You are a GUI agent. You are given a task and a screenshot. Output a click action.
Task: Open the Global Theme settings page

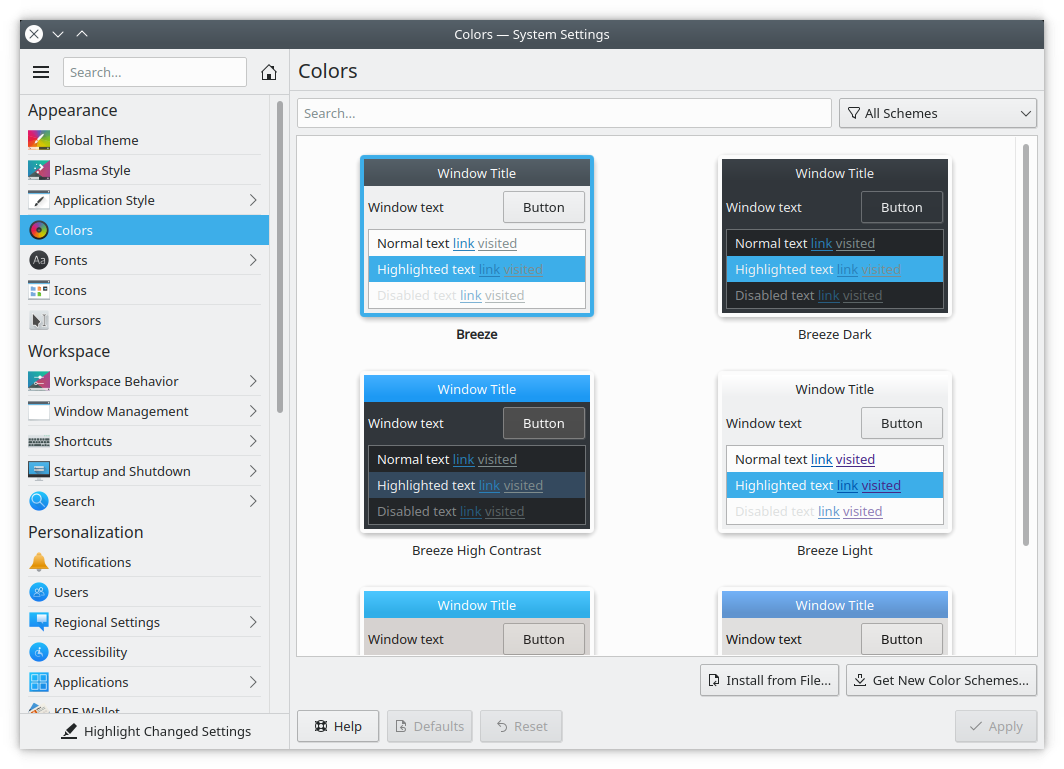point(145,140)
